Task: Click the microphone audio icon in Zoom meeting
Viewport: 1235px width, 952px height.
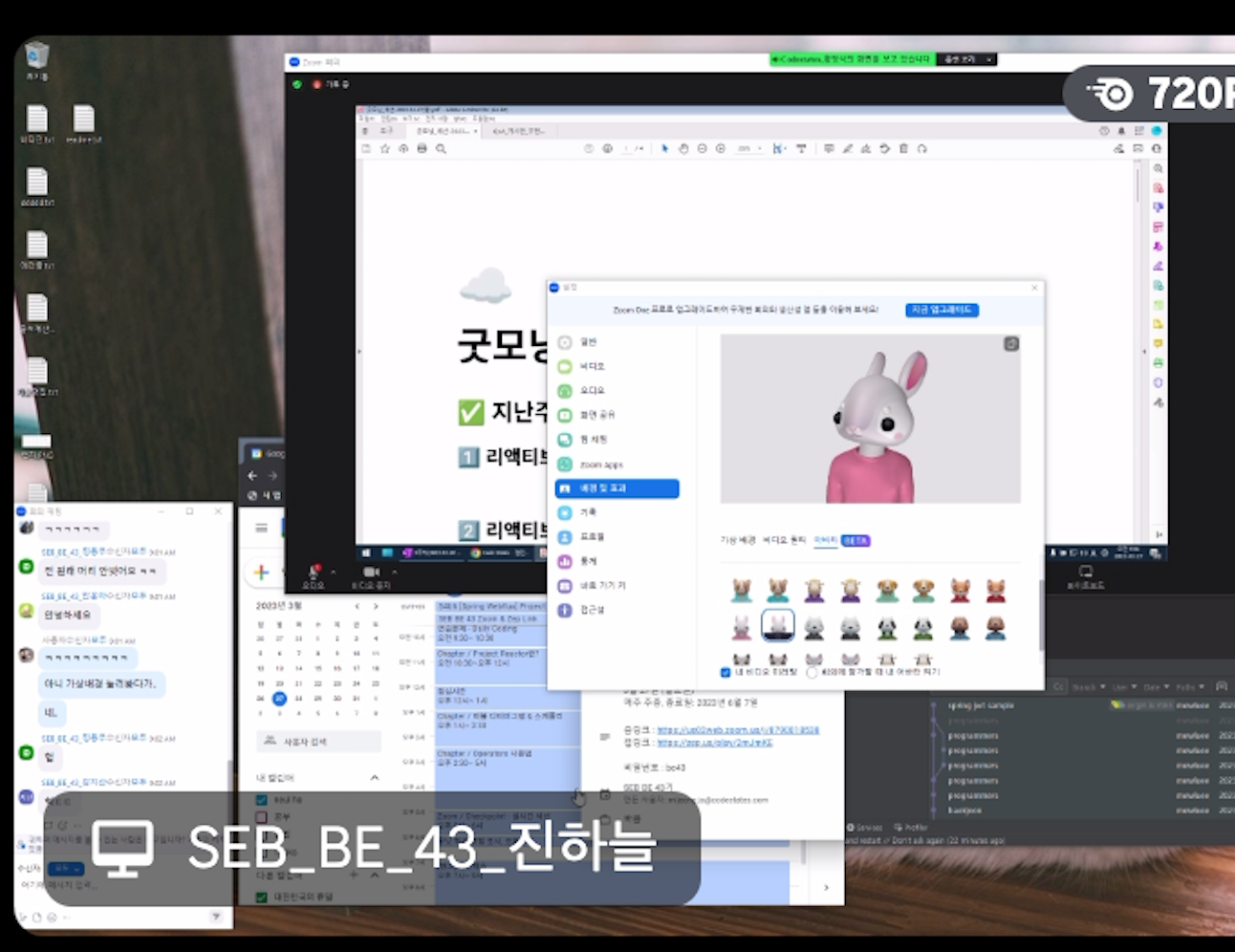Action: pos(314,572)
